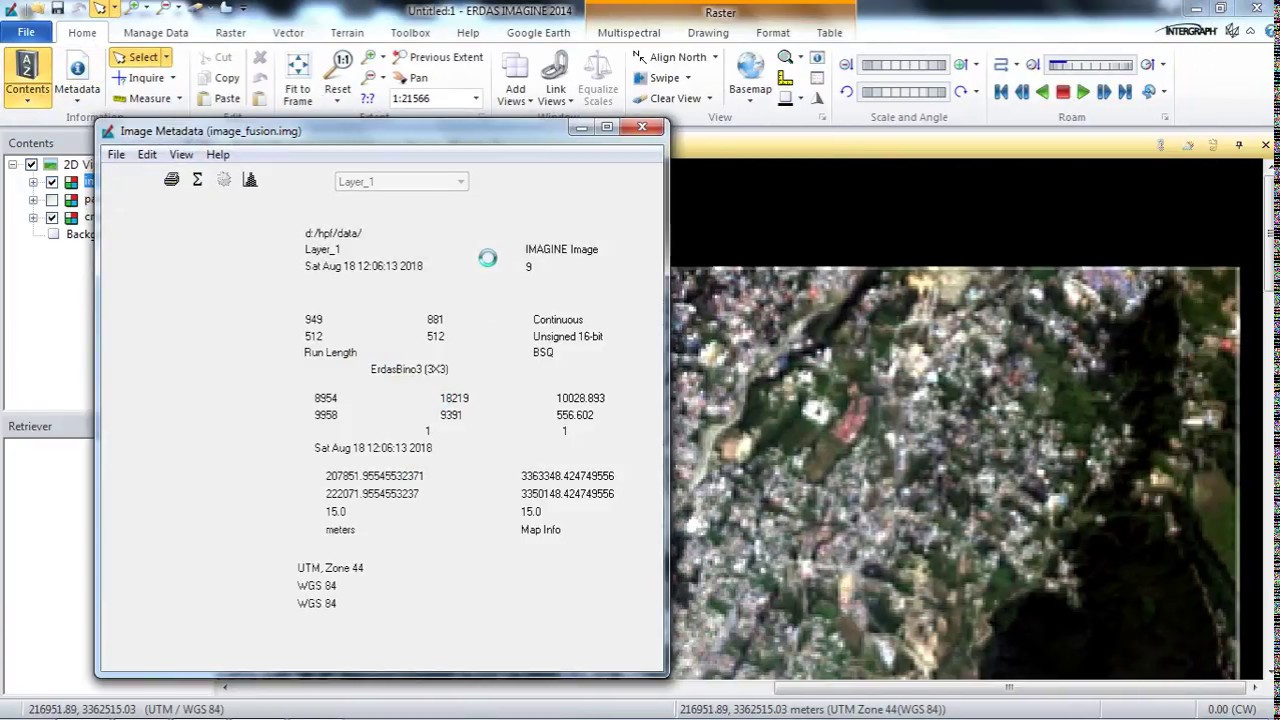
Task: Click the print icon in Image Metadata
Action: tap(171, 180)
